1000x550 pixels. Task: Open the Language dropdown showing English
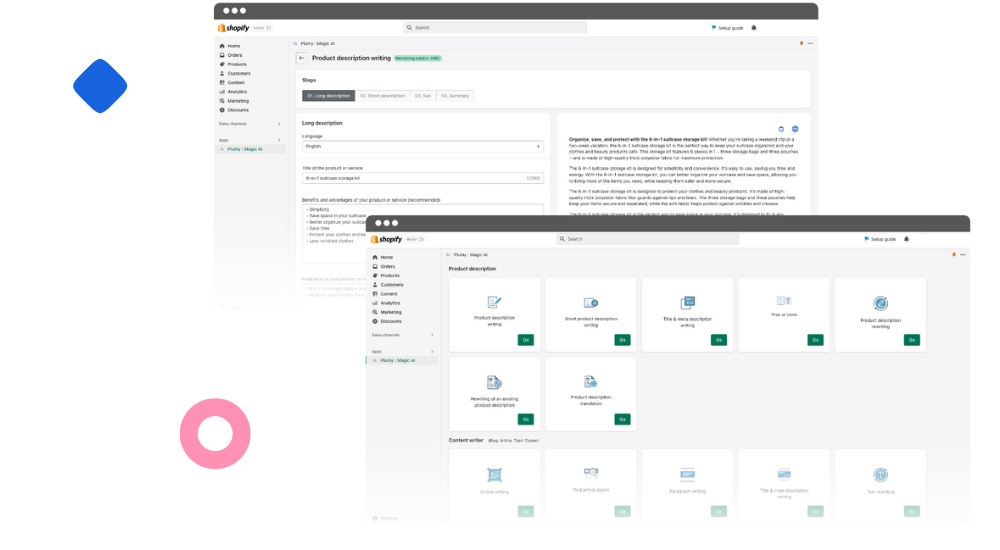pos(423,146)
